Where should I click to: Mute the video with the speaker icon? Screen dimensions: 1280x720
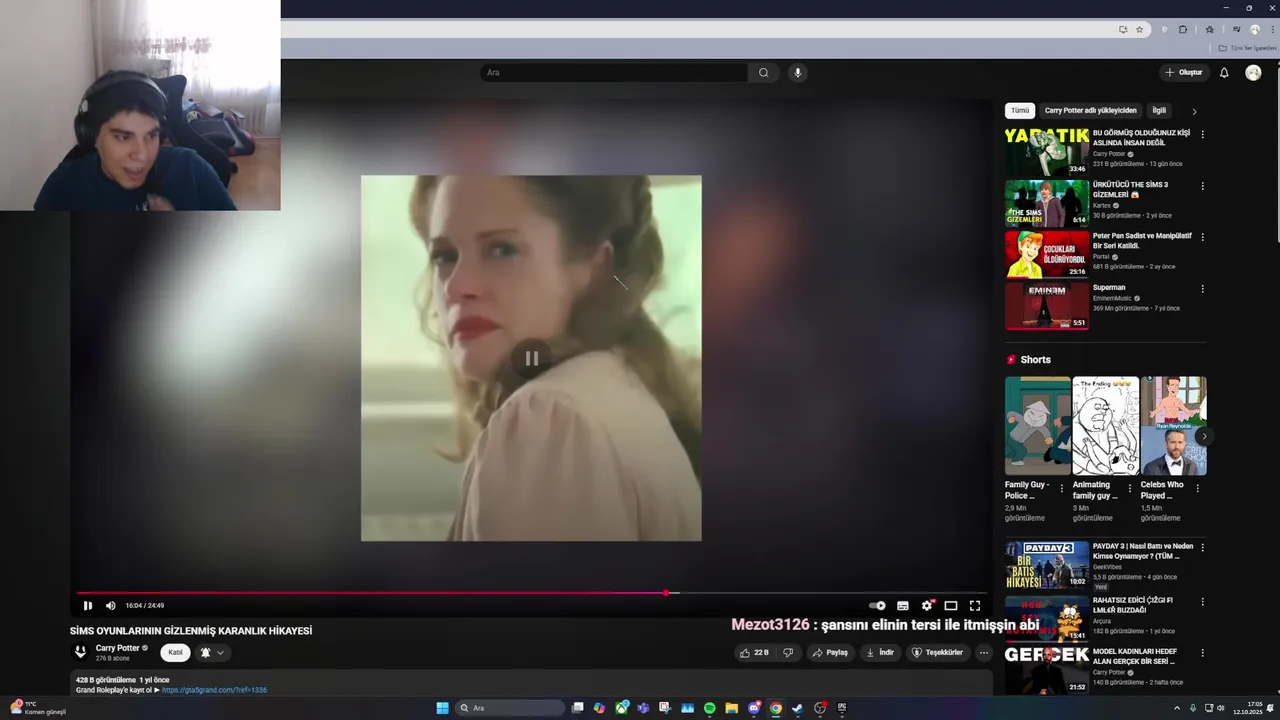pos(110,605)
